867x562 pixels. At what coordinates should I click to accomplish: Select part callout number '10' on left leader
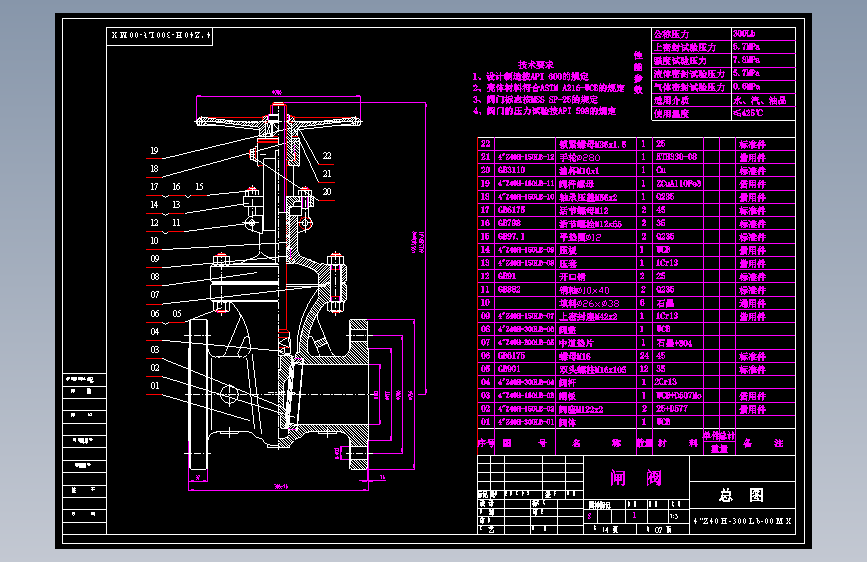click(154, 241)
